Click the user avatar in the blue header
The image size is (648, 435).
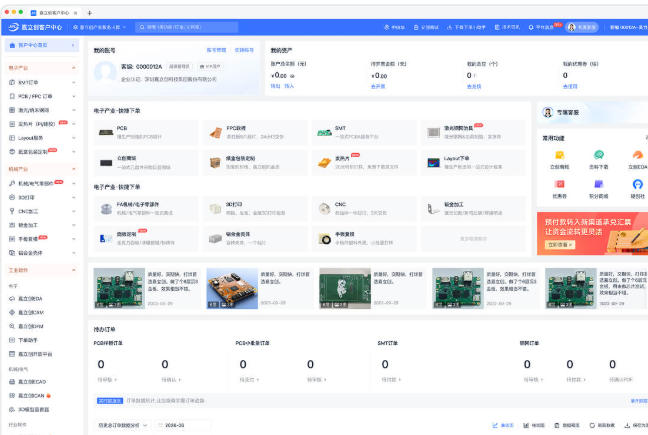572,27
